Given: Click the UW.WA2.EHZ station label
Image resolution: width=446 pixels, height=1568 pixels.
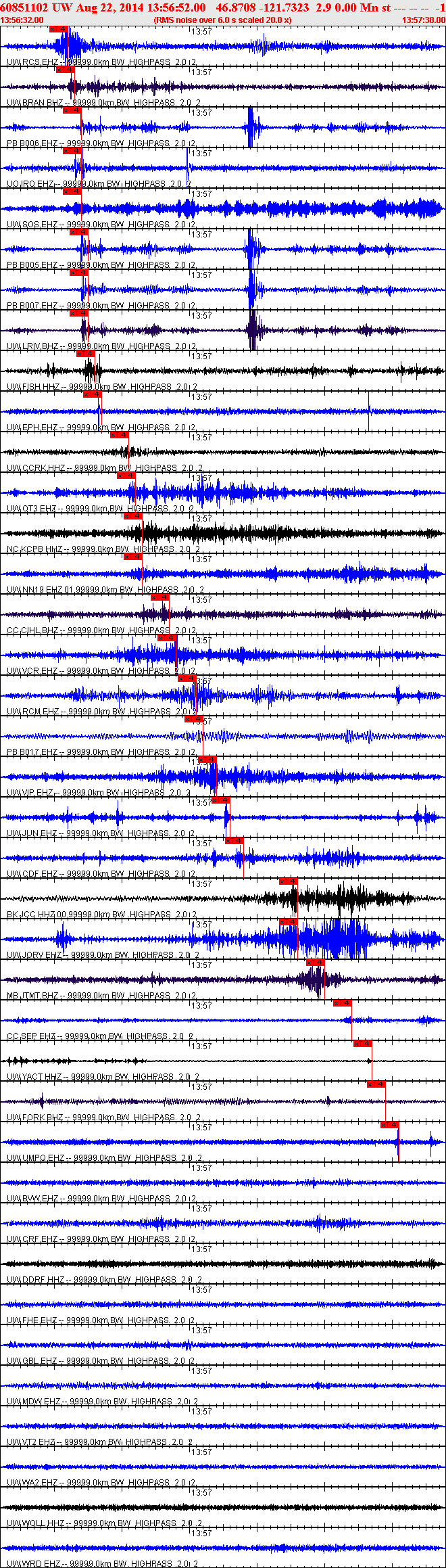Looking at the screenshot, I should (32, 1483).
